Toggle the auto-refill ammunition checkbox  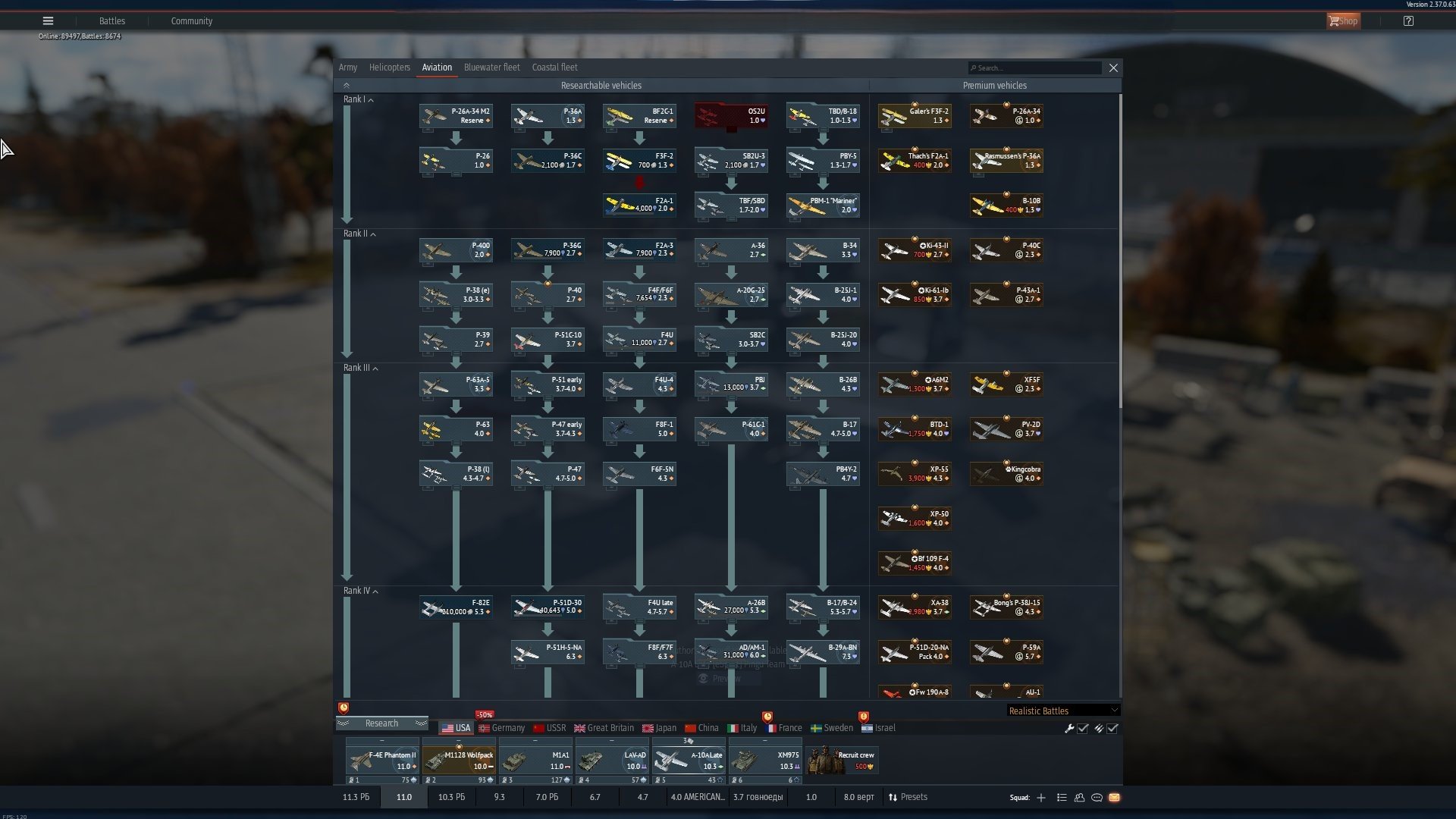1112,729
